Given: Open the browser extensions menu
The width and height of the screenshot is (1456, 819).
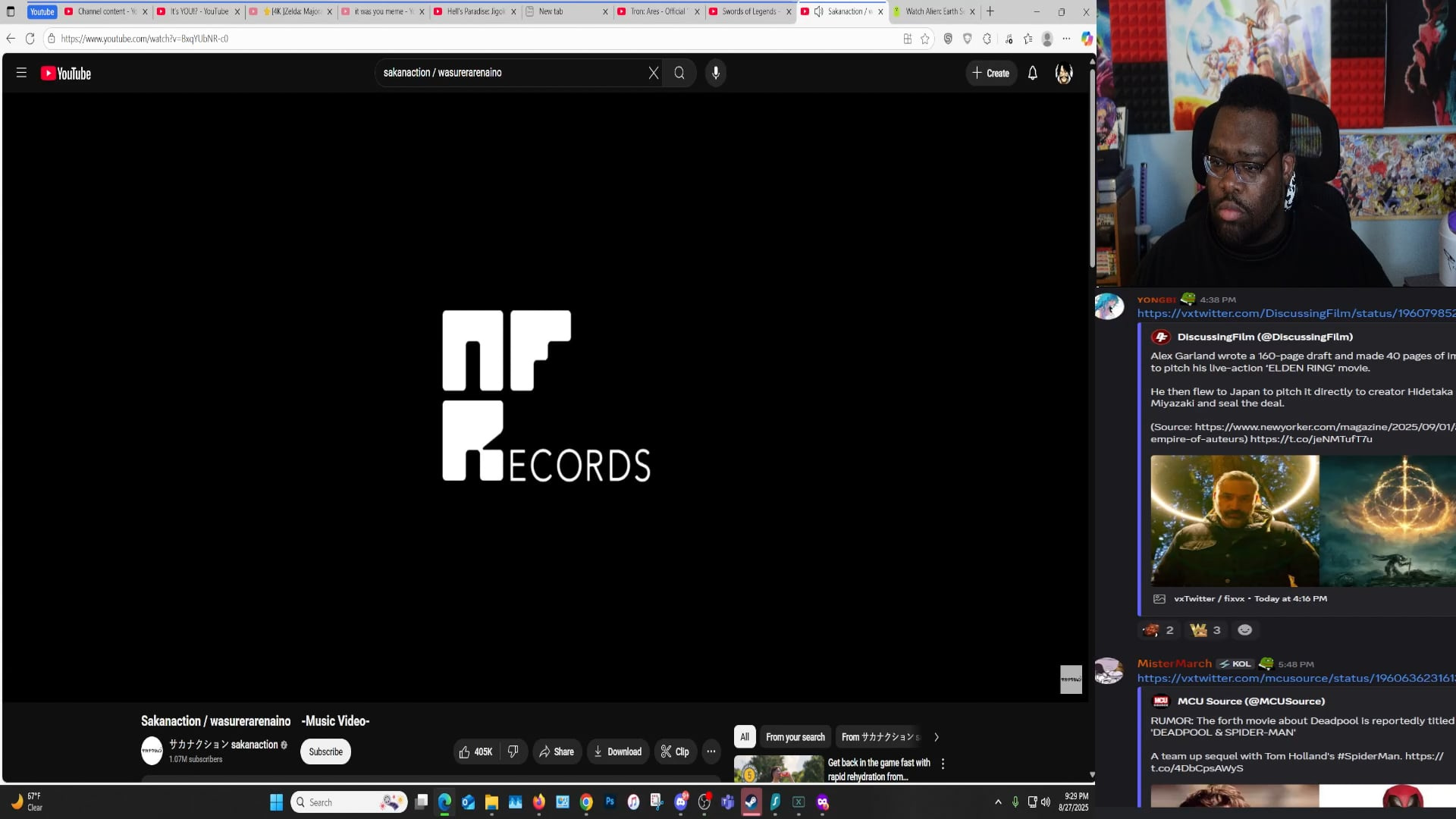Looking at the screenshot, I should tap(987, 39).
